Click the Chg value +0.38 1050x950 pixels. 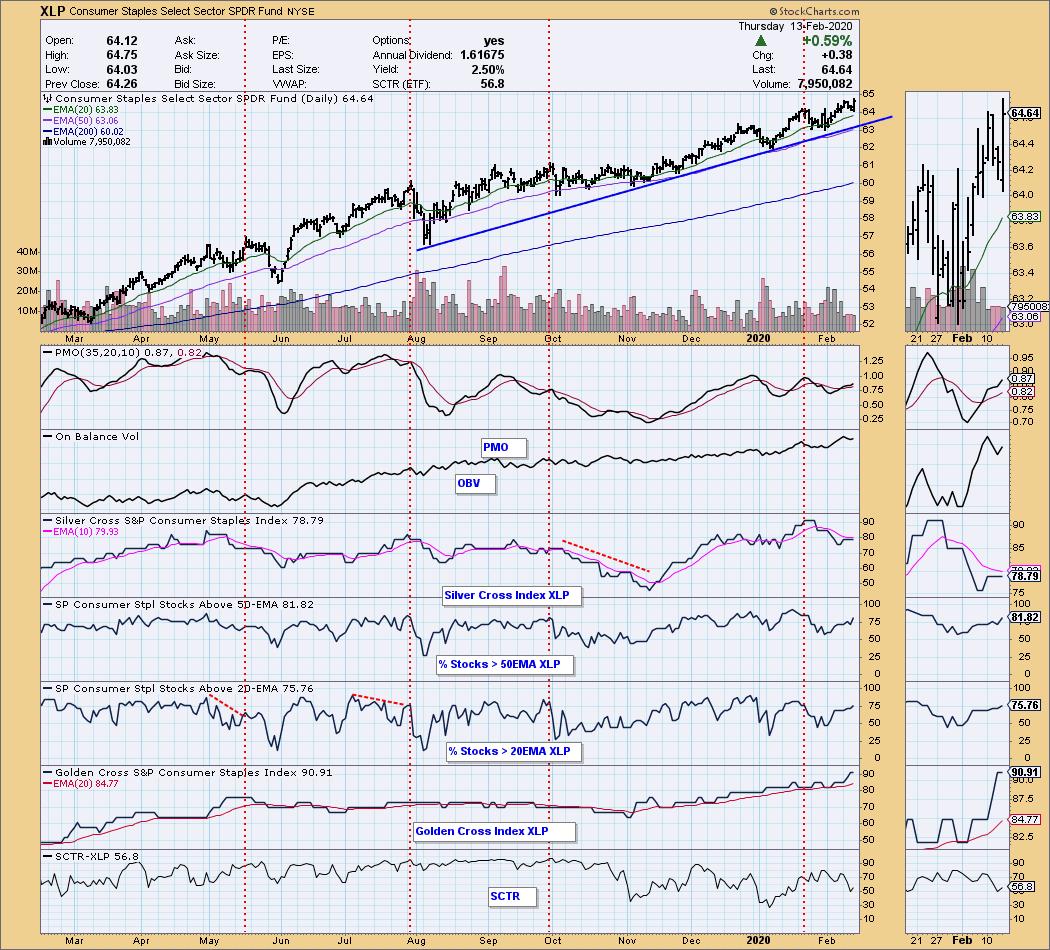click(837, 56)
